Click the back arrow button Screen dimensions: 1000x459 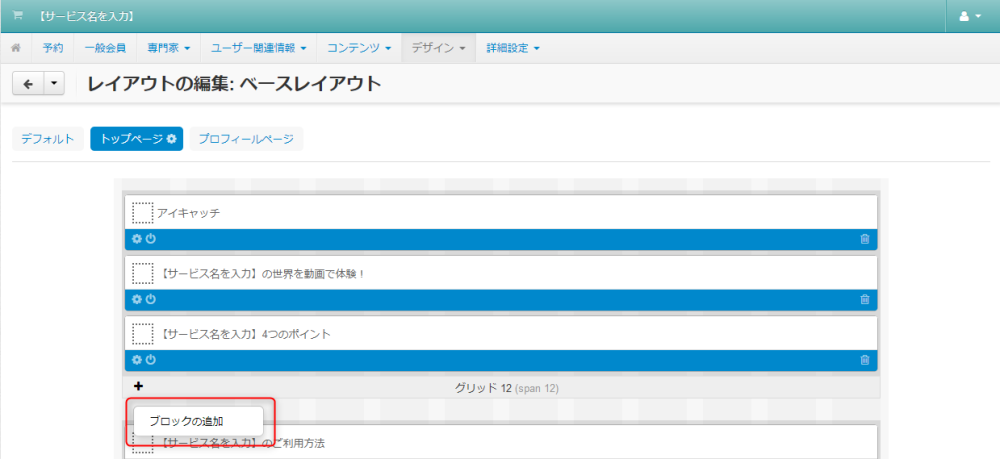pos(28,84)
